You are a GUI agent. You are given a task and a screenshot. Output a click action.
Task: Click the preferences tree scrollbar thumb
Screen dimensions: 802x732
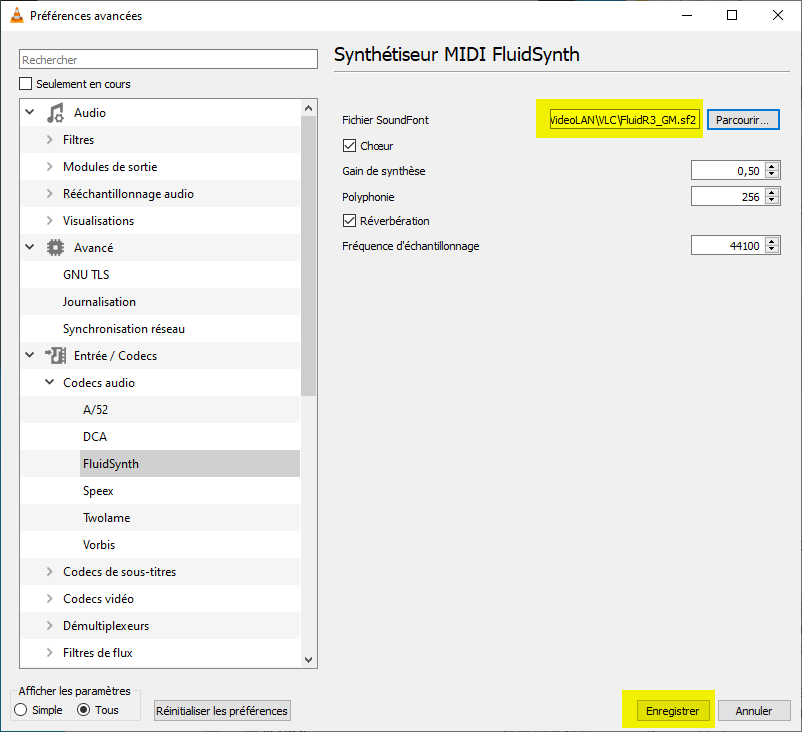(x=308, y=256)
